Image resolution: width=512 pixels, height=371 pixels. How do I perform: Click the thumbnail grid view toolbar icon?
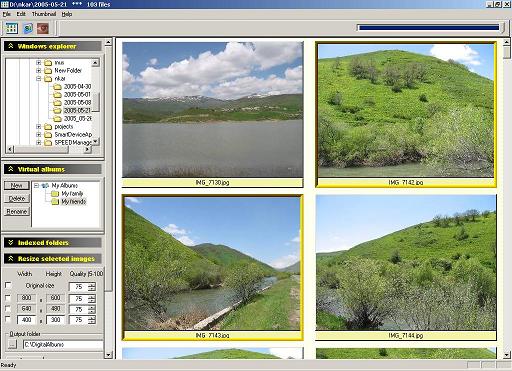point(12,28)
